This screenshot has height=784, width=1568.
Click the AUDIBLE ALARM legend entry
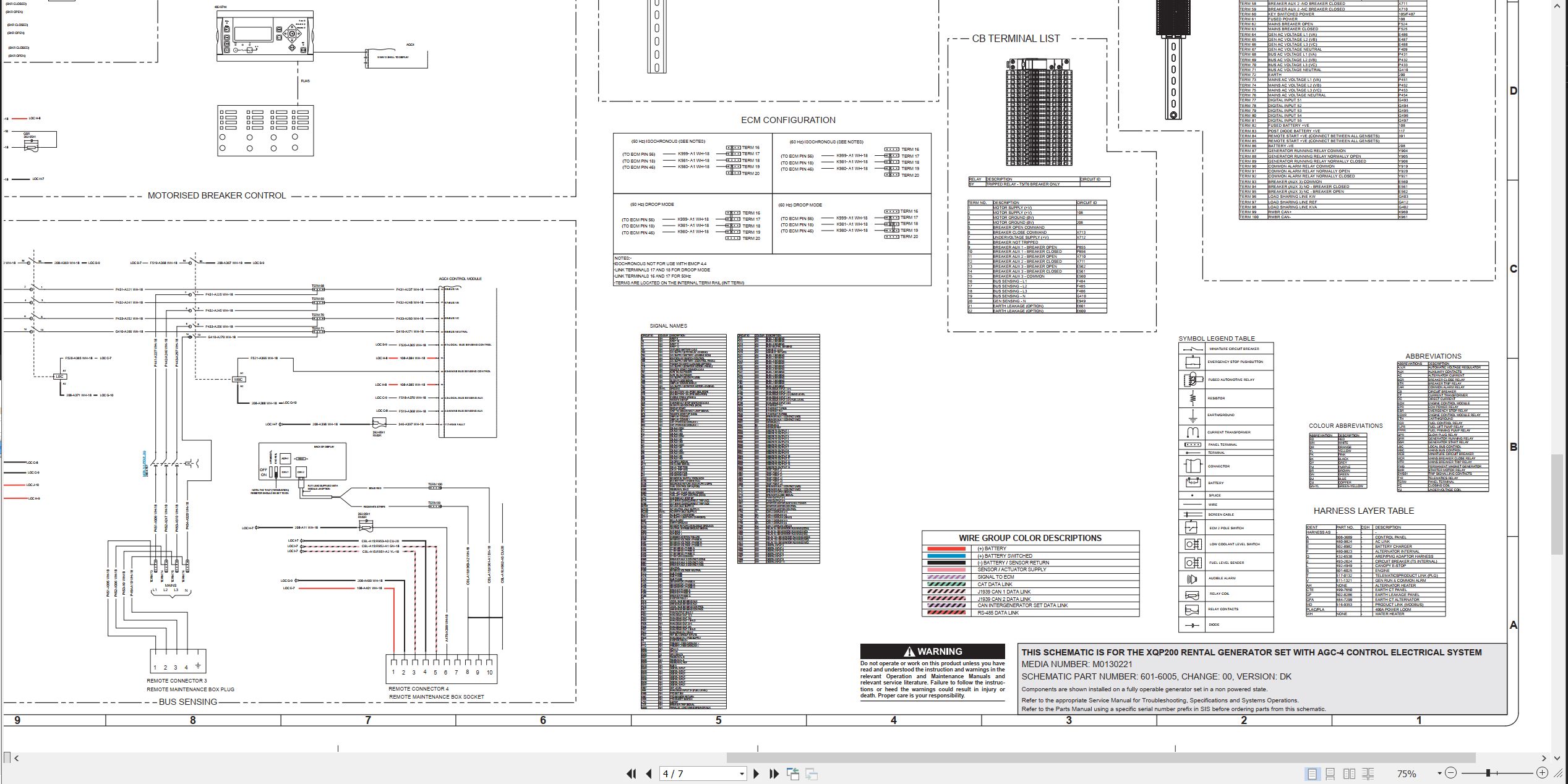[x=1222, y=578]
